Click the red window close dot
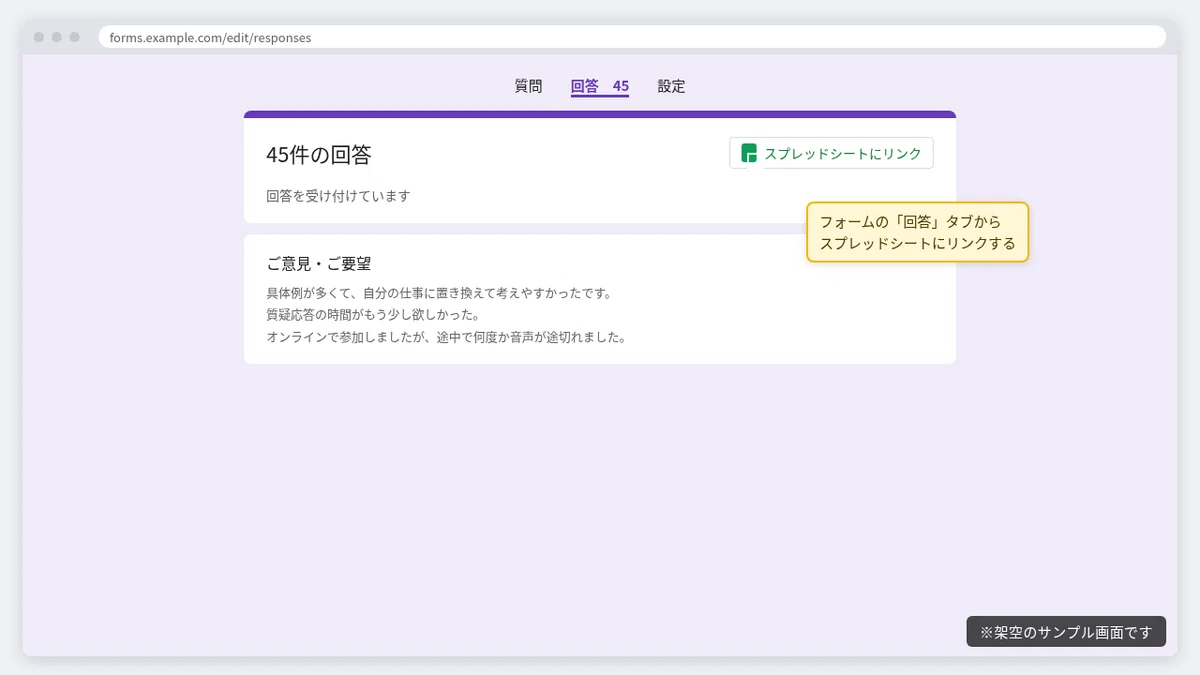 [38, 37]
